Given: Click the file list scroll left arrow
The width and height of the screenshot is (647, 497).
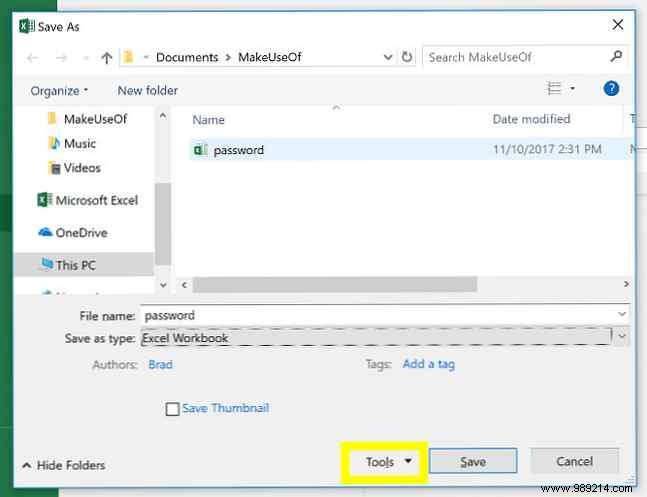Looking at the screenshot, I should 184,284.
